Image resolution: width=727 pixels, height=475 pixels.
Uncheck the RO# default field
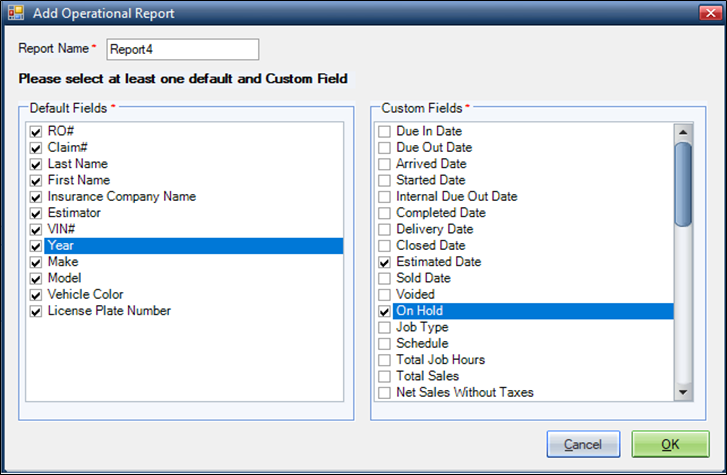[x=36, y=132]
